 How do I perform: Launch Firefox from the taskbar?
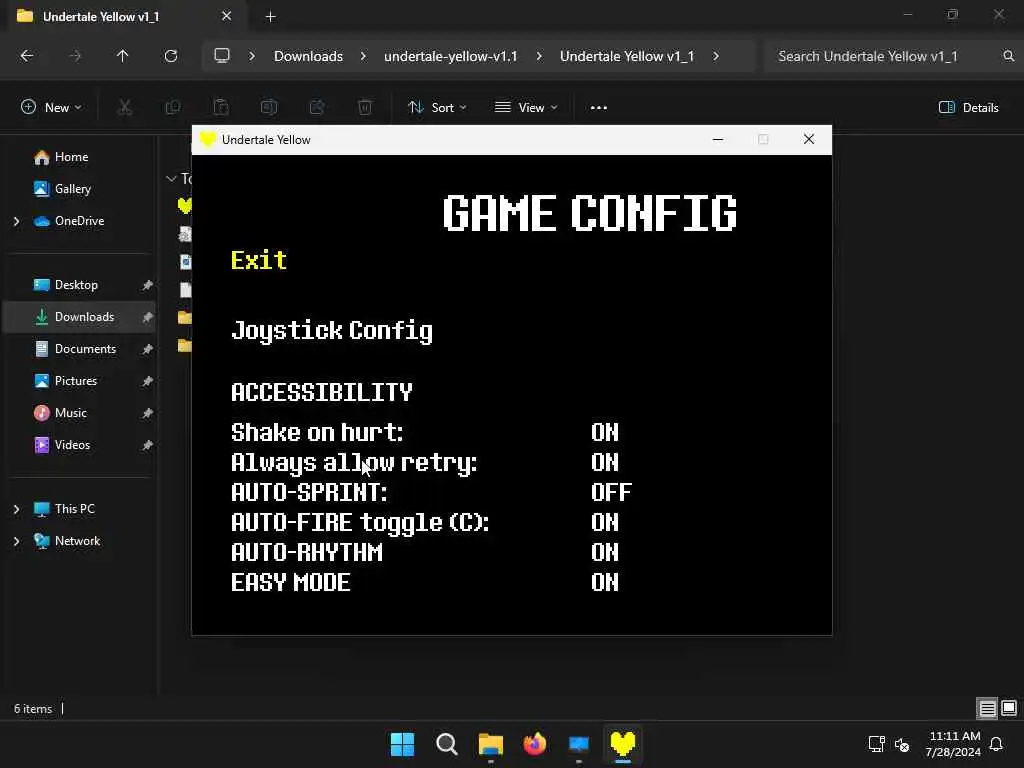(x=535, y=744)
